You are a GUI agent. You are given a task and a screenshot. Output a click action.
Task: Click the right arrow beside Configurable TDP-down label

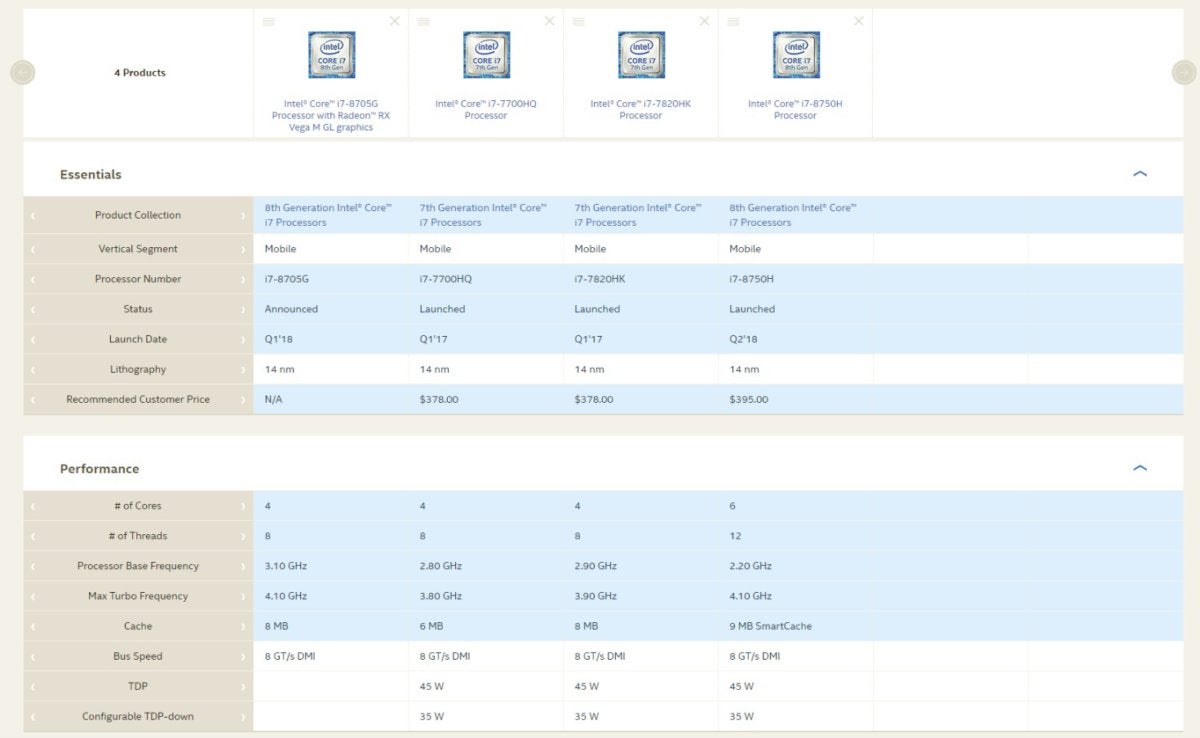[243, 716]
